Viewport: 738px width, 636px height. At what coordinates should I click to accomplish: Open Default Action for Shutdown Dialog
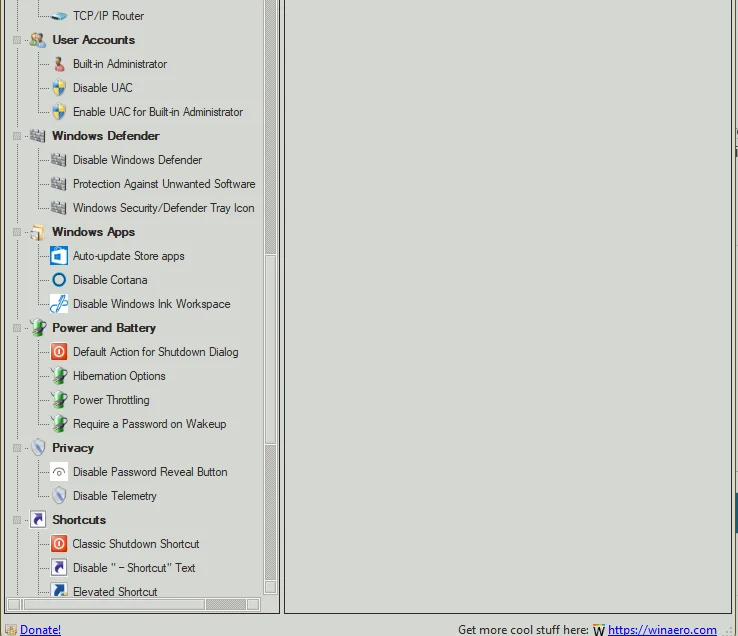(155, 352)
